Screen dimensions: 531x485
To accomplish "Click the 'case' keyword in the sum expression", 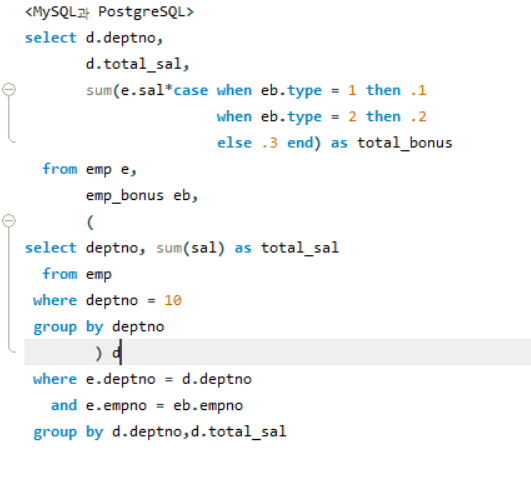I will tap(191, 90).
